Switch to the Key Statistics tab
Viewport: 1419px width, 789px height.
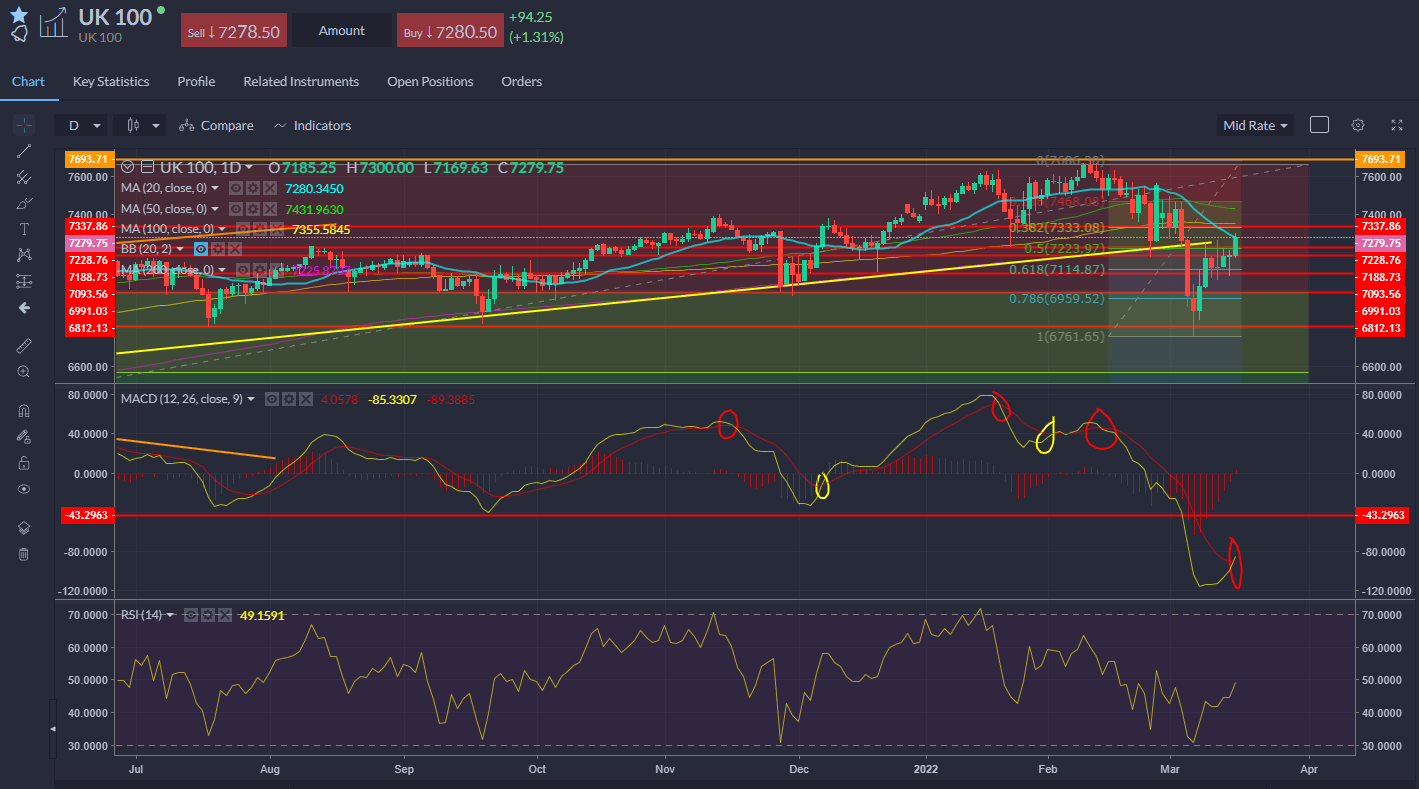110,81
